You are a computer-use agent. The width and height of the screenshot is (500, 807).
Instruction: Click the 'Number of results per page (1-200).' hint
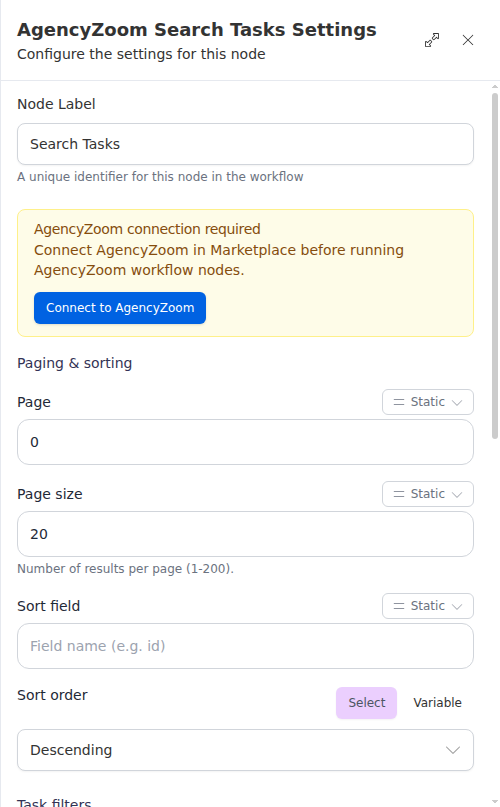pos(125,569)
